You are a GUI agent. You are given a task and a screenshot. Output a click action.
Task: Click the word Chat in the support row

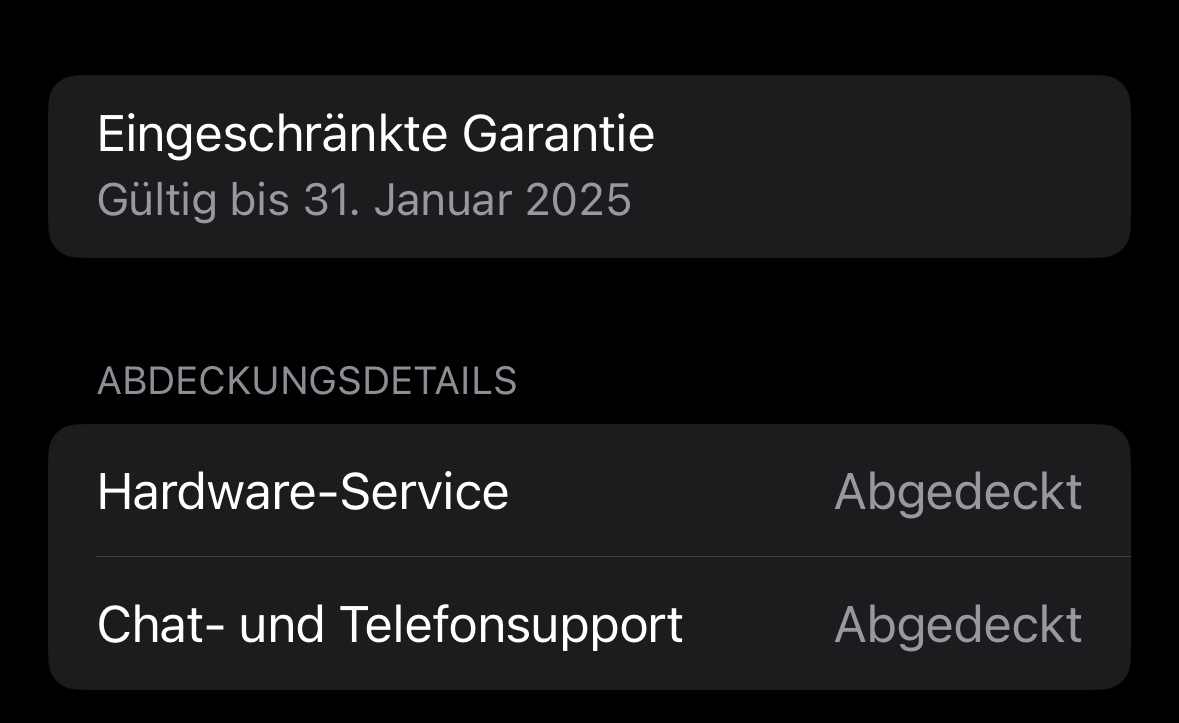pyautogui.click(x=147, y=624)
